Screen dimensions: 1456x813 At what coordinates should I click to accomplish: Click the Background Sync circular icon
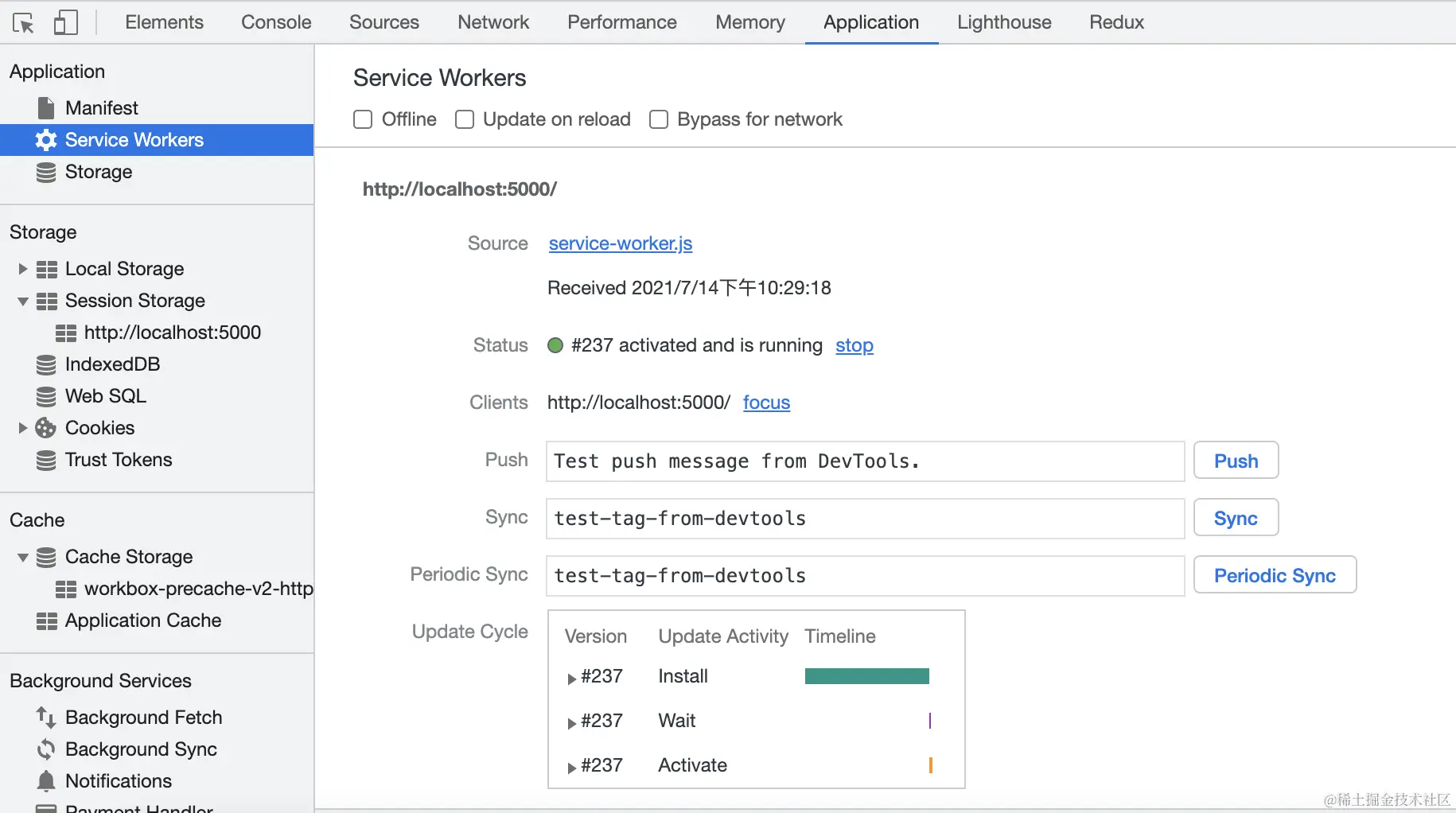pyautogui.click(x=46, y=749)
